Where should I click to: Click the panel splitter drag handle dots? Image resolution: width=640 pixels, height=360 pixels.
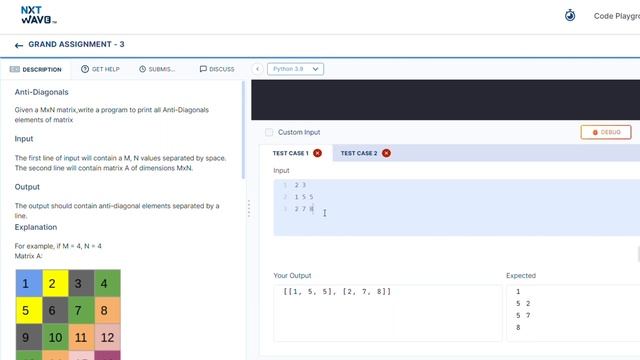point(249,209)
